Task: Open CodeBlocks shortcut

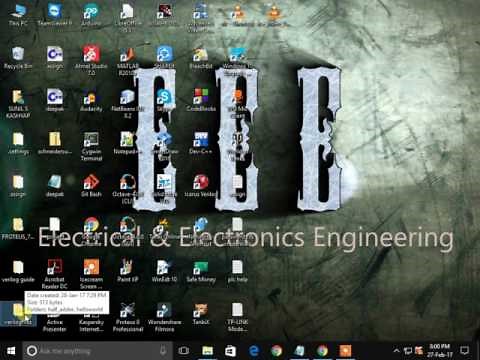Action: click(201, 100)
